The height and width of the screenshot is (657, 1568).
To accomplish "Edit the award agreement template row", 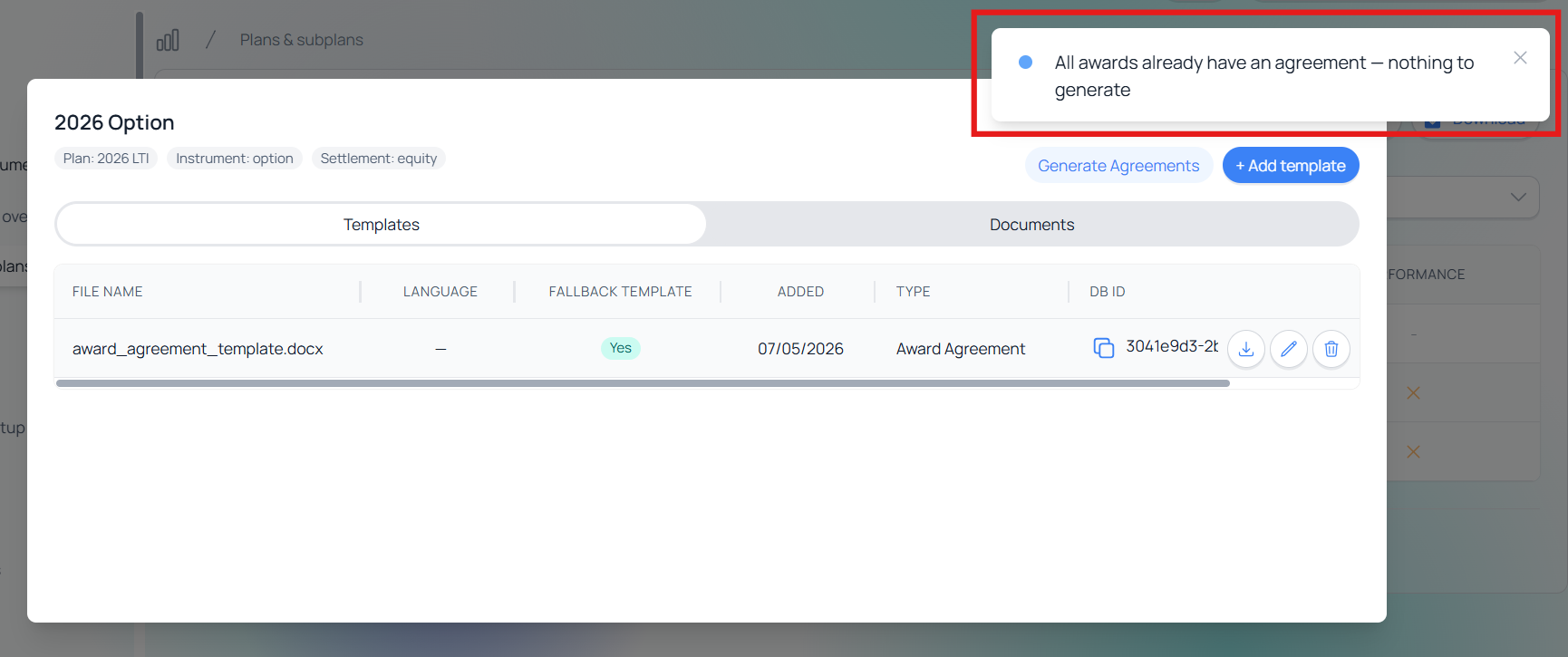I will 1289,349.
